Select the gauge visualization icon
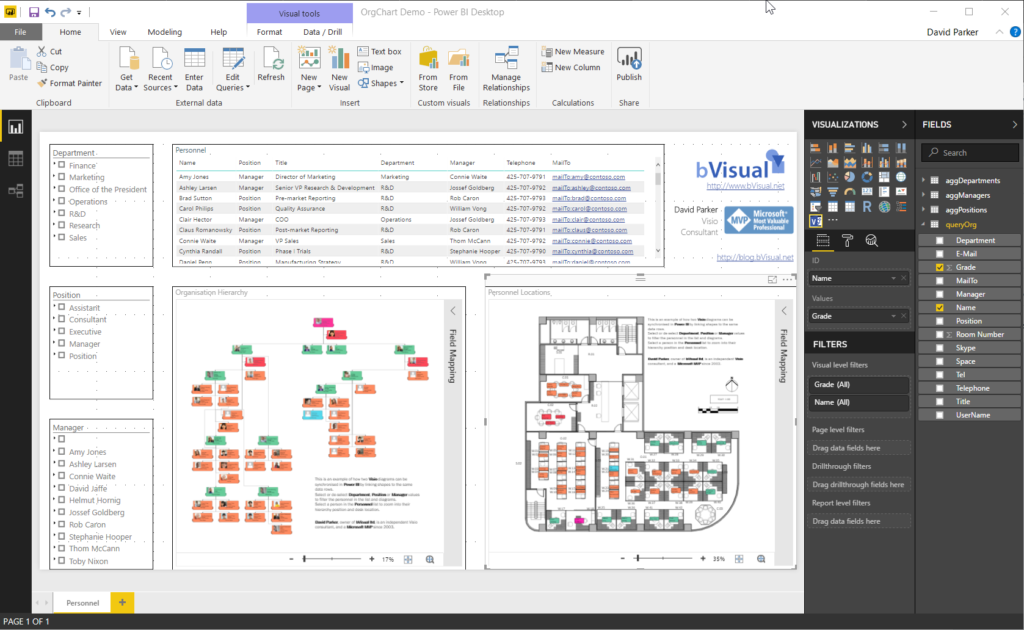Image resolution: width=1024 pixels, height=630 pixels. click(849, 191)
